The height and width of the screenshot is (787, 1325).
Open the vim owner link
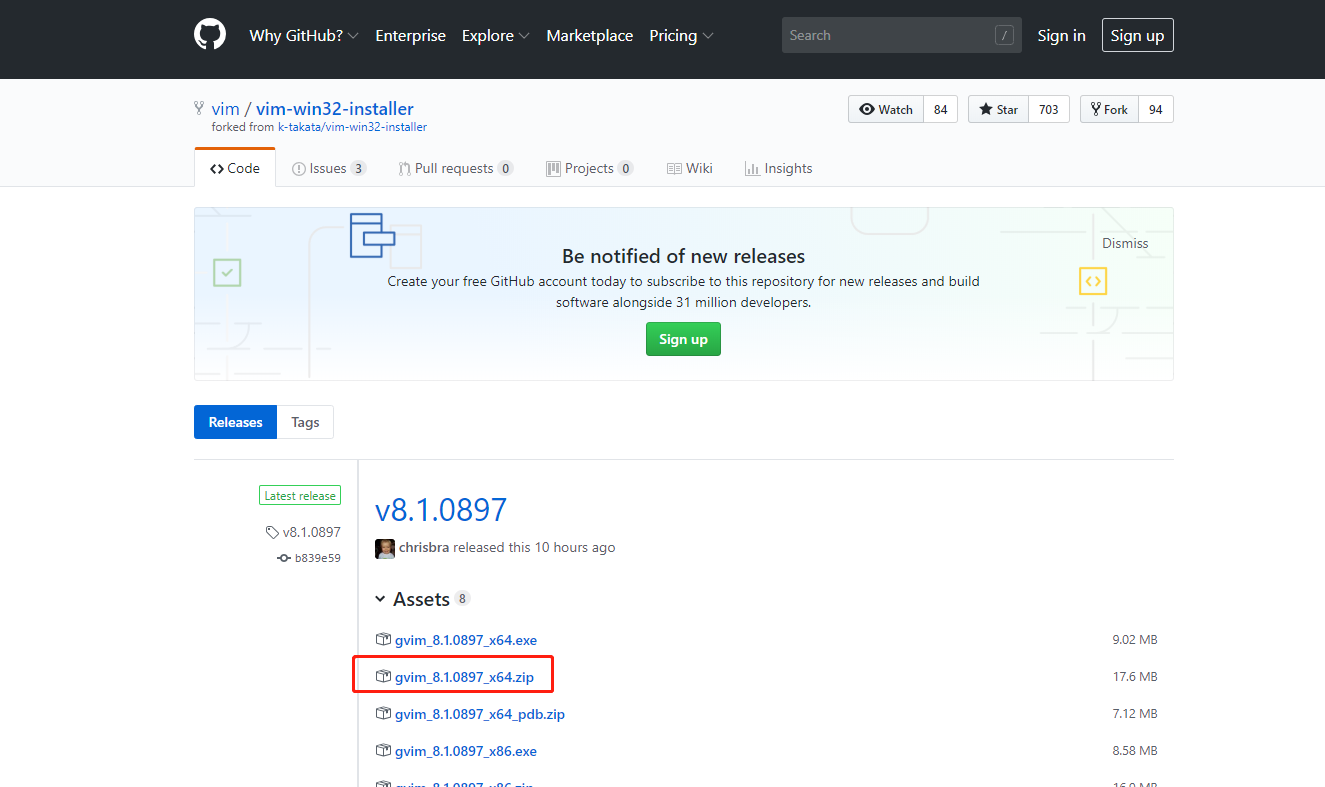tap(225, 109)
